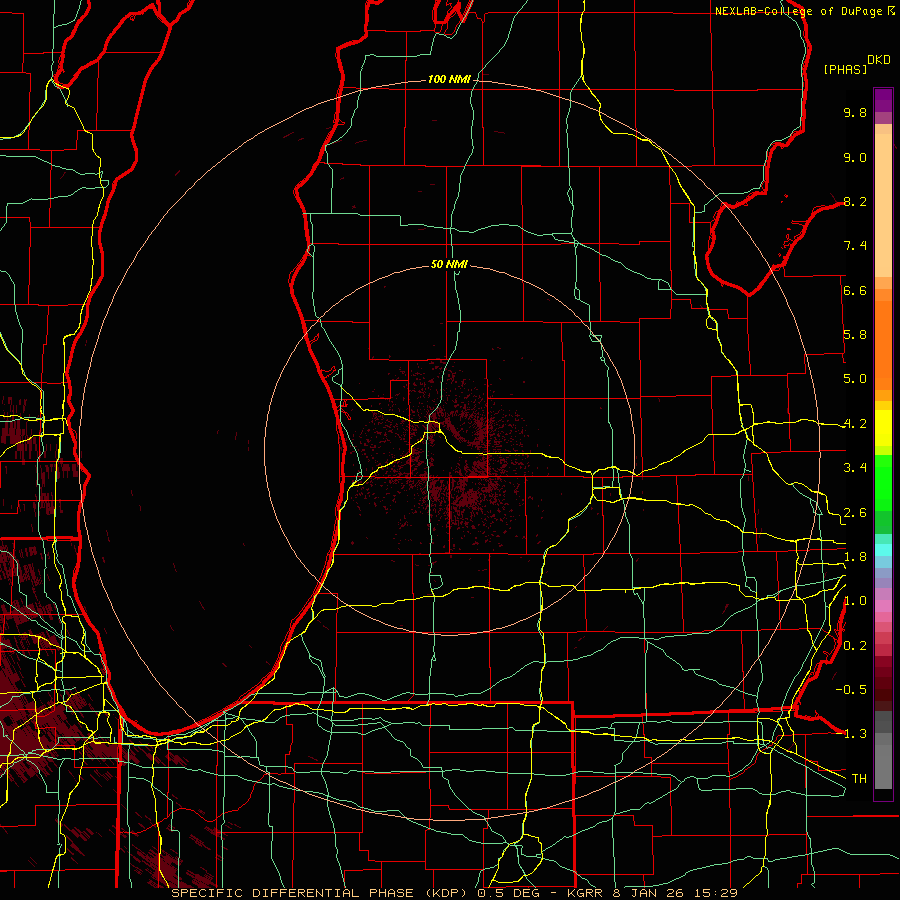Click the cyan segment of the color bar

coord(883,550)
